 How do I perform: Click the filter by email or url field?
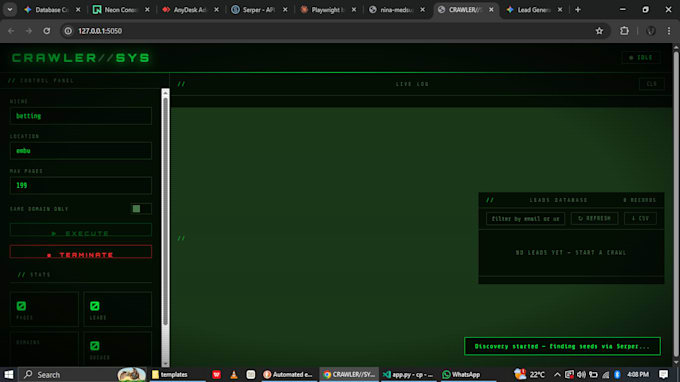tap(525, 219)
